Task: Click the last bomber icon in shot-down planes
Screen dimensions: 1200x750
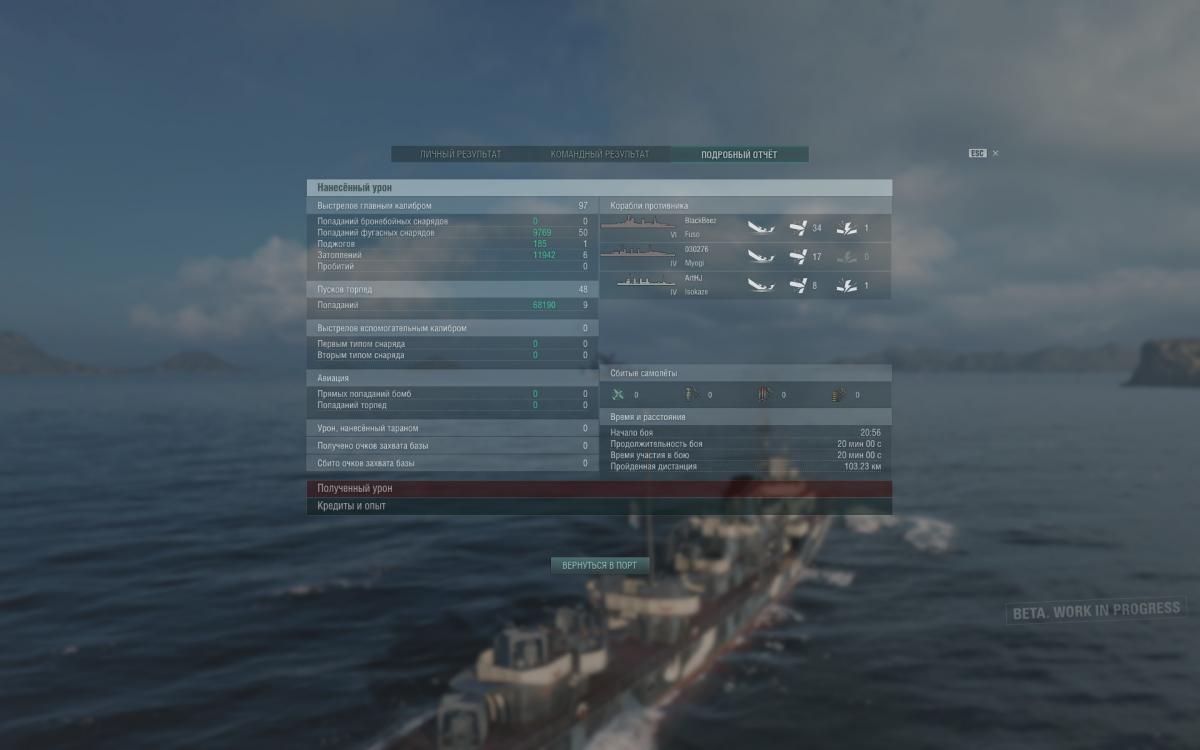Action: click(x=839, y=394)
